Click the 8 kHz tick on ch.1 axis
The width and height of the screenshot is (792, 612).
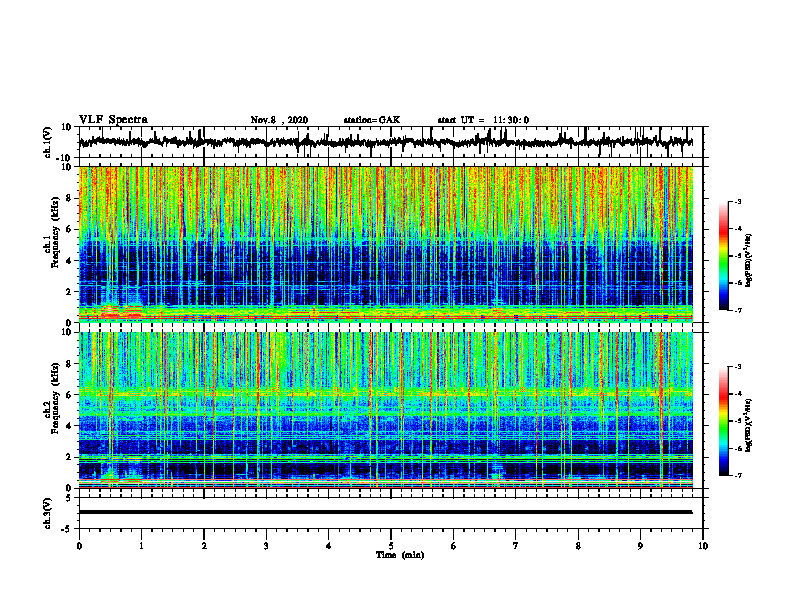(68, 198)
